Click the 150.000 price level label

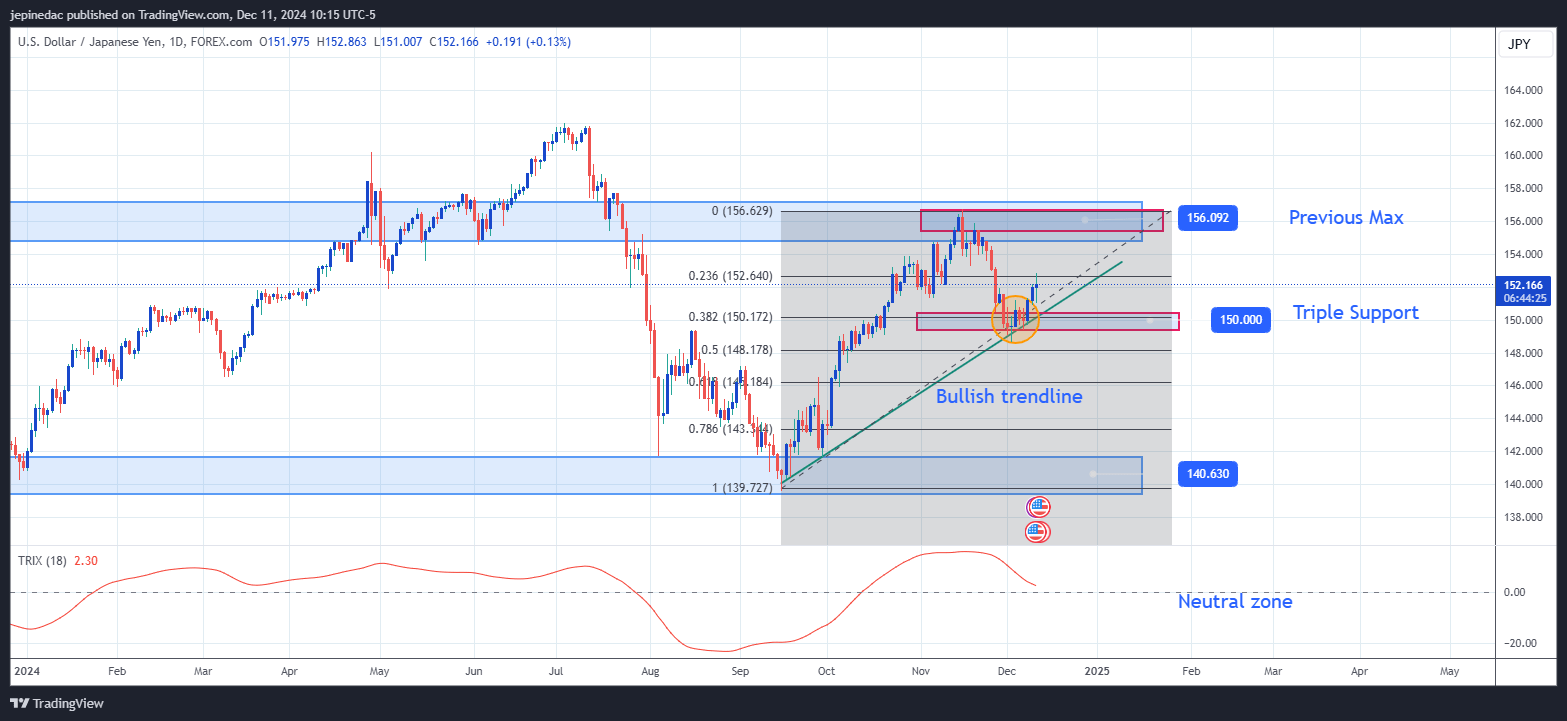point(1240,320)
